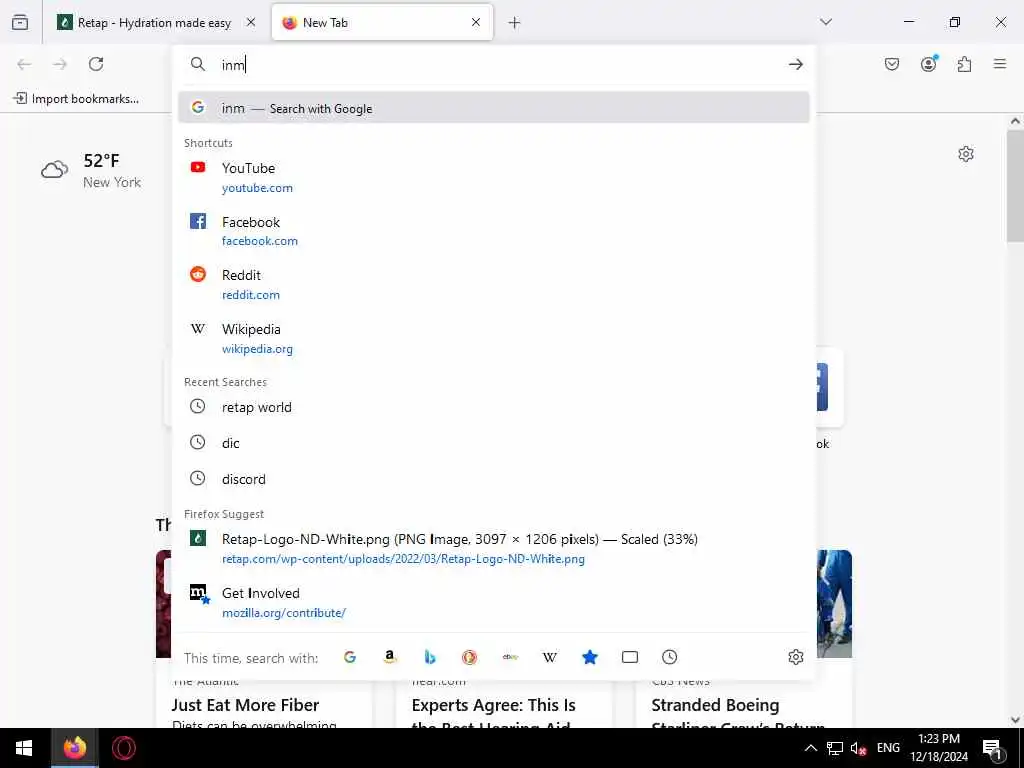Close the New Tab tab
The width and height of the screenshot is (1024, 768).
(476, 22)
